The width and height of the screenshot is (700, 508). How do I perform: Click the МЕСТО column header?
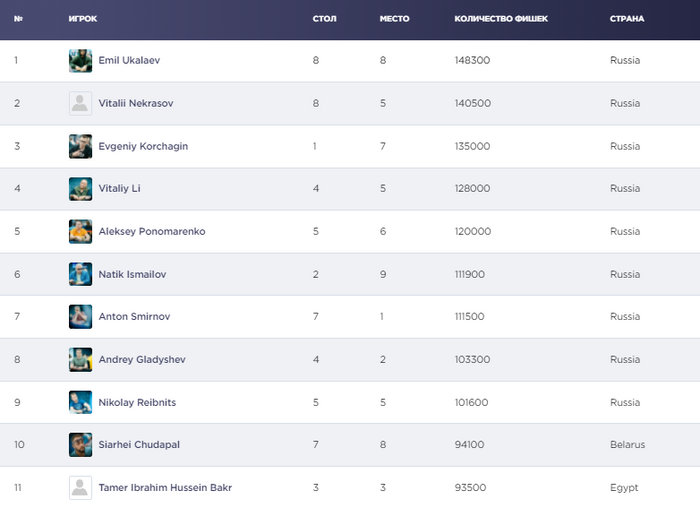coord(394,19)
